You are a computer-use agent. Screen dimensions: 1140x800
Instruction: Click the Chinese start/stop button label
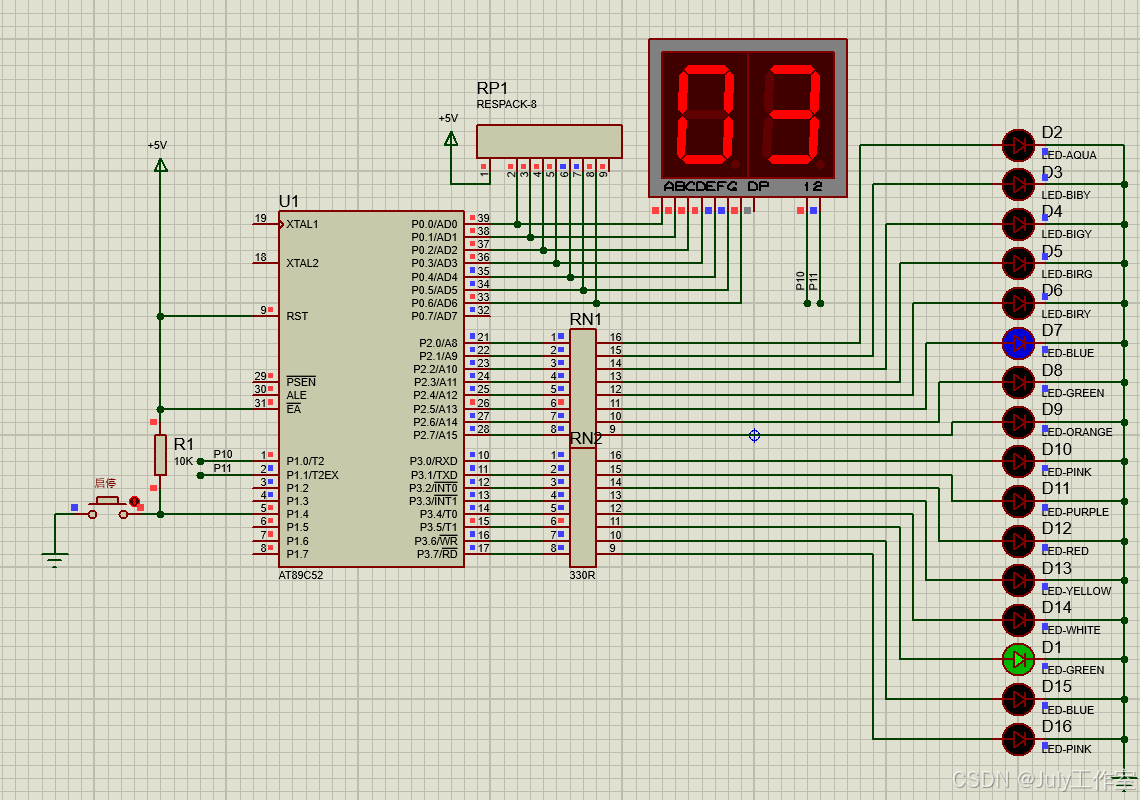105,483
